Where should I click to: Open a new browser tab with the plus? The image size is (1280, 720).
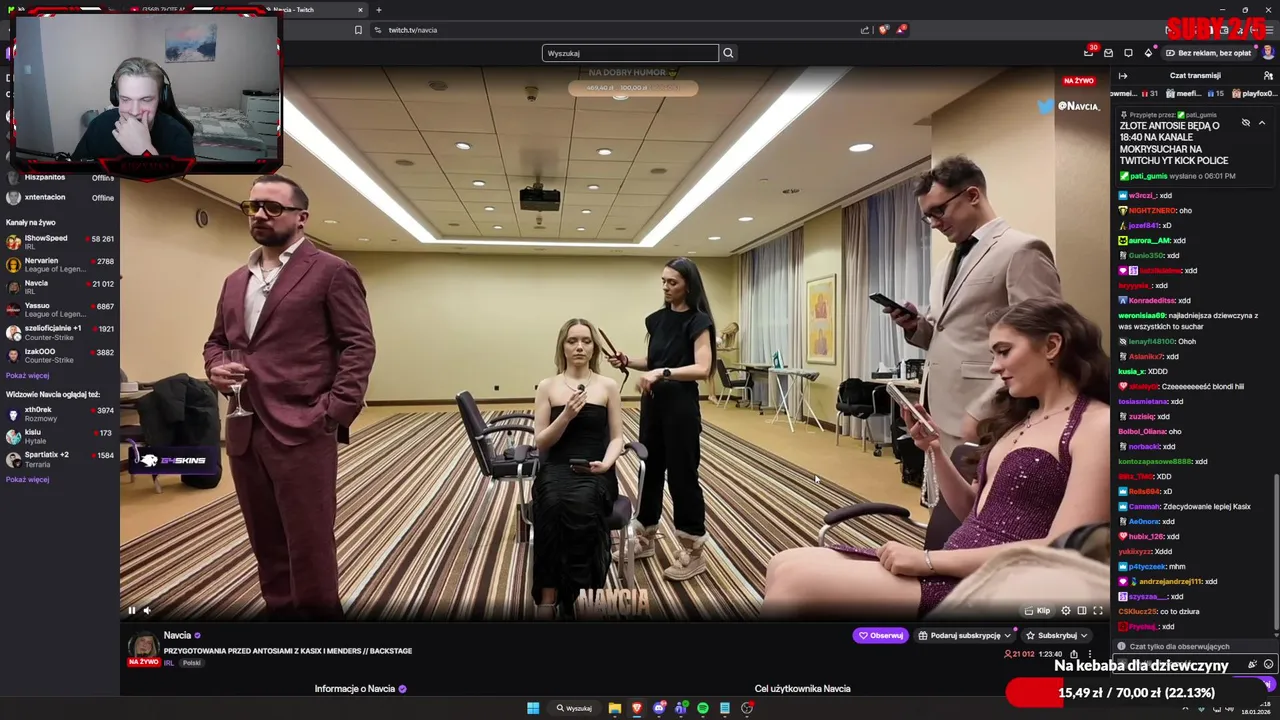pyautogui.click(x=378, y=10)
